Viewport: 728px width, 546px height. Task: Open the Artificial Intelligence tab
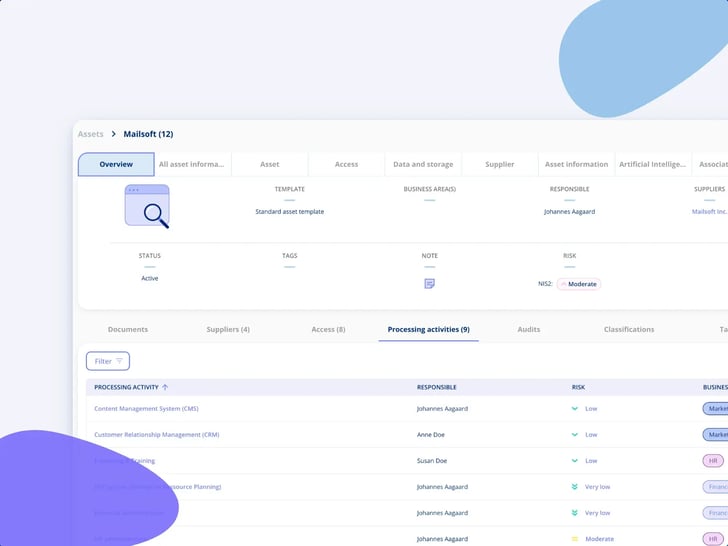point(652,164)
